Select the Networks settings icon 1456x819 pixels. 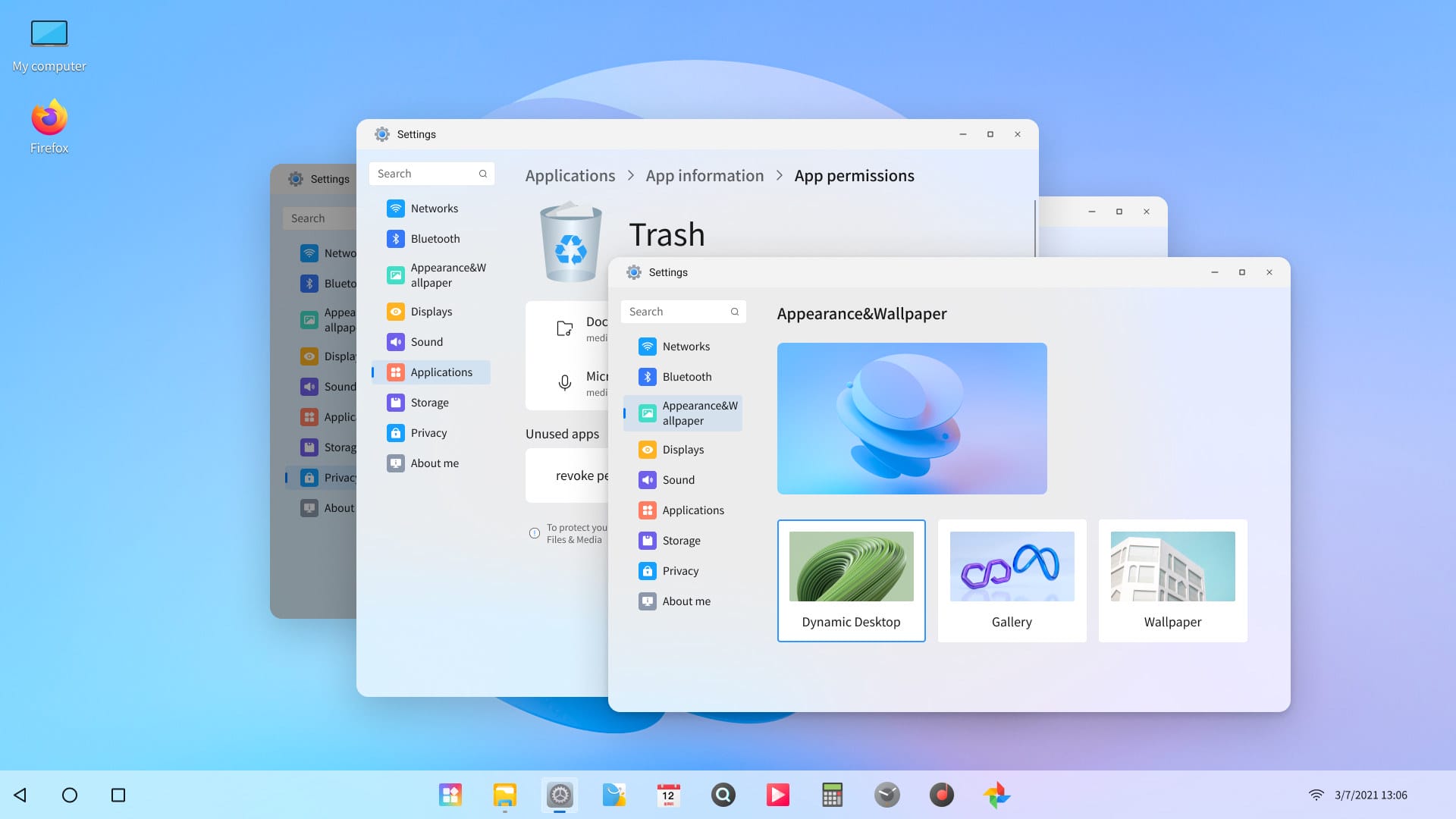point(647,346)
